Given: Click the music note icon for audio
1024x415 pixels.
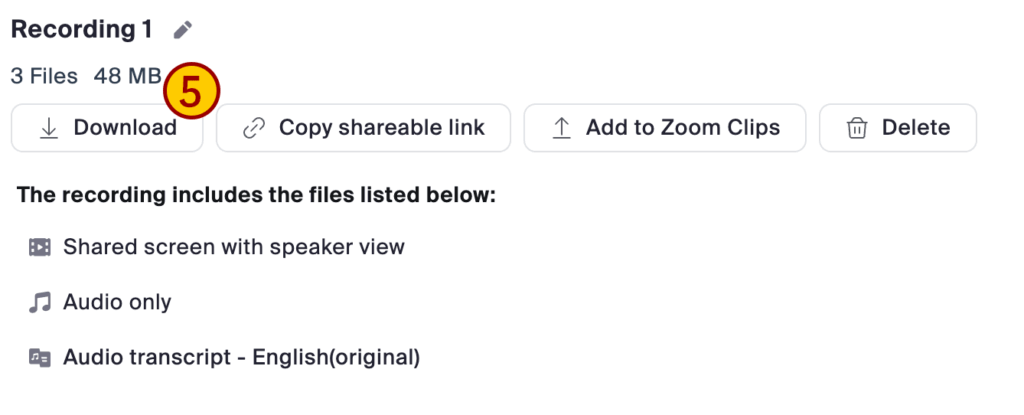Looking at the screenshot, I should point(40,302).
